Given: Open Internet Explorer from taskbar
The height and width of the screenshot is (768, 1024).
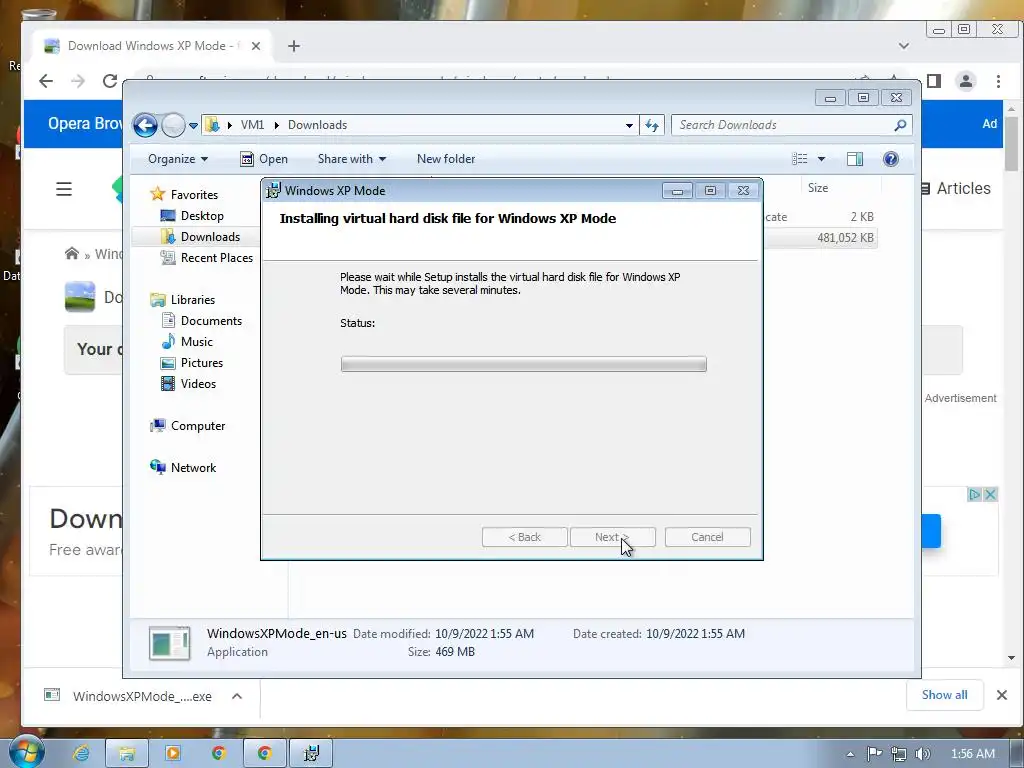Looking at the screenshot, I should pos(81,753).
